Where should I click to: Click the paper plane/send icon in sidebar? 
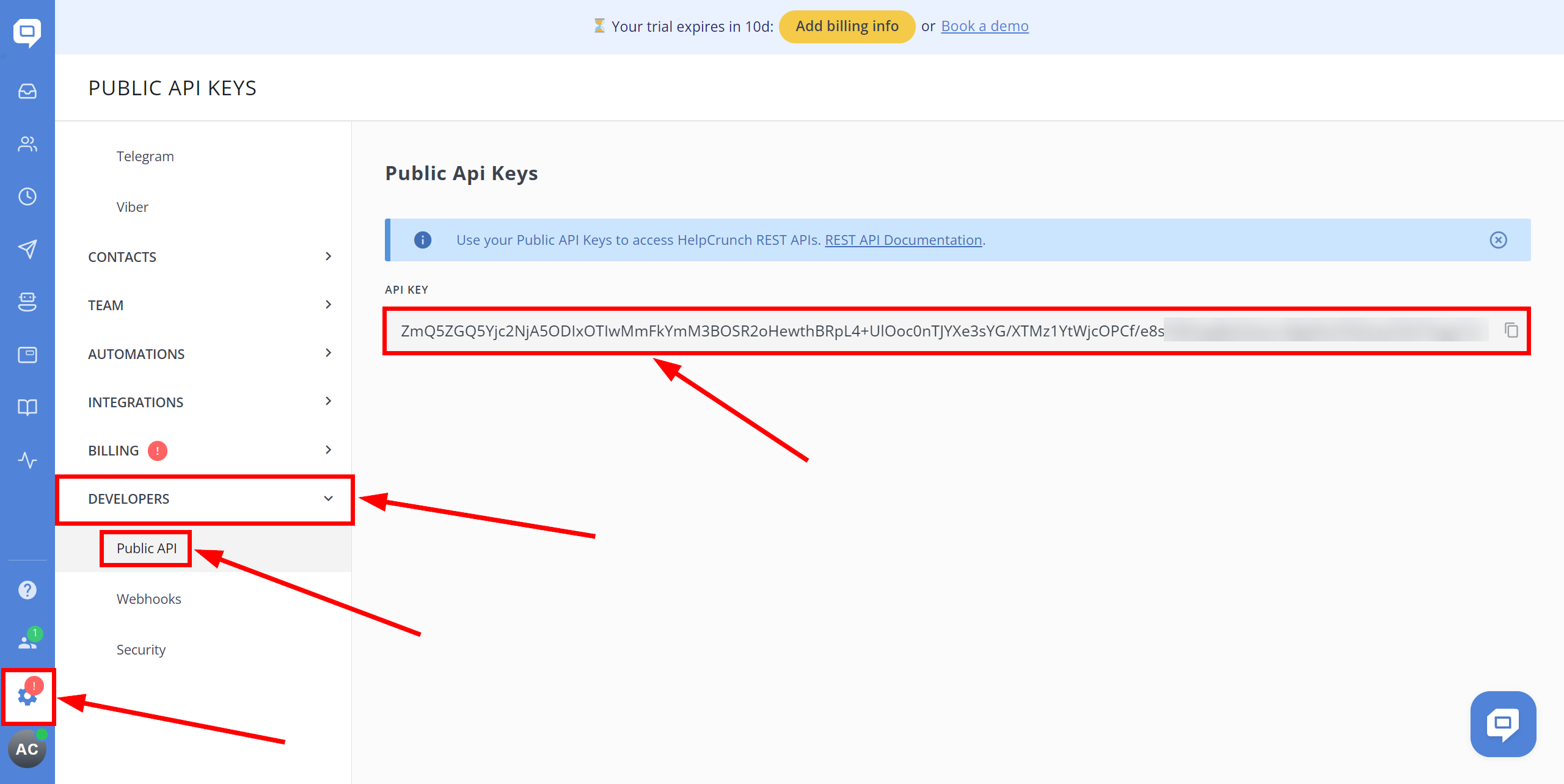coord(27,249)
